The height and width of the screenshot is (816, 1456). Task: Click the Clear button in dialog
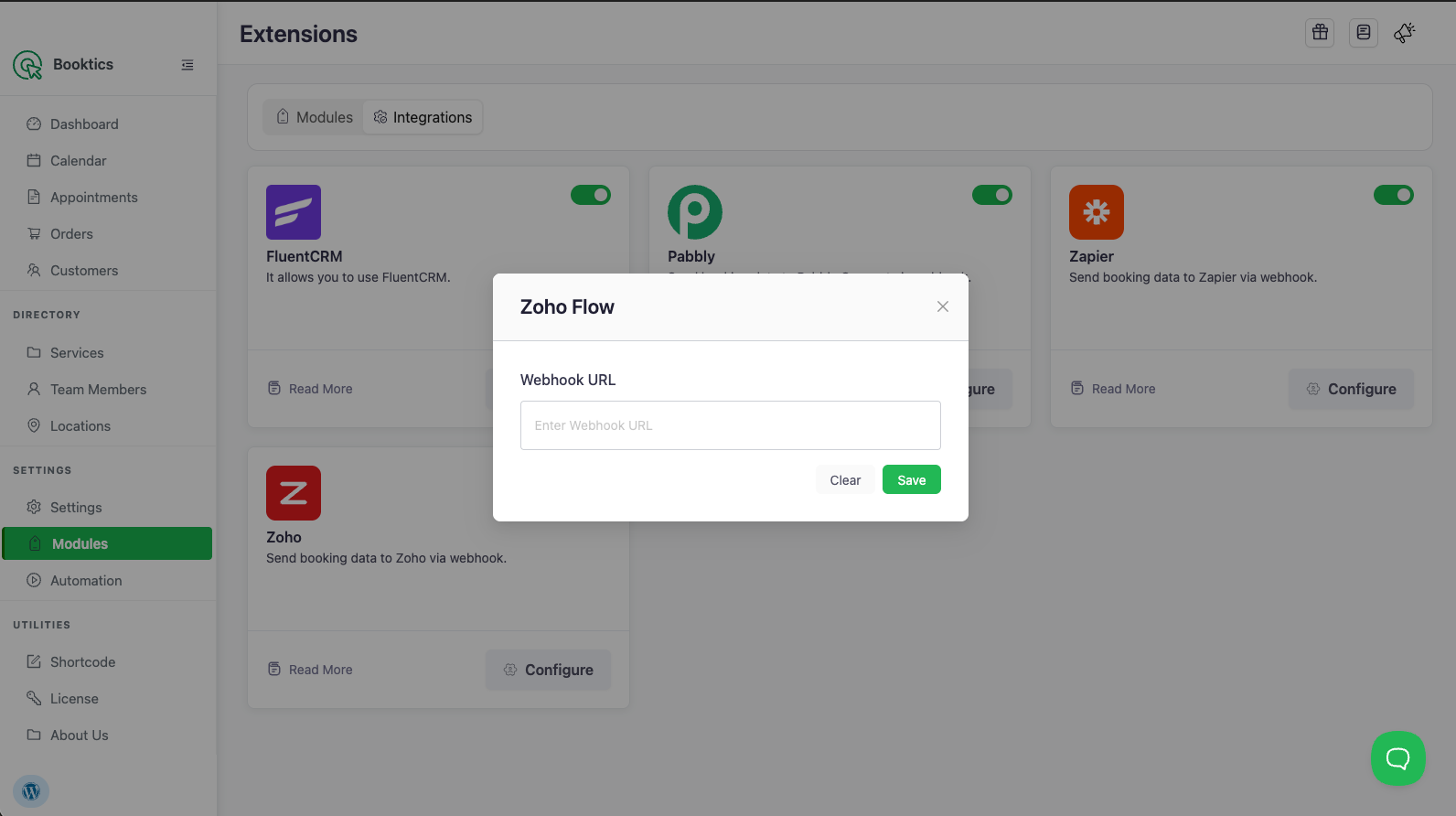pyautogui.click(x=845, y=480)
